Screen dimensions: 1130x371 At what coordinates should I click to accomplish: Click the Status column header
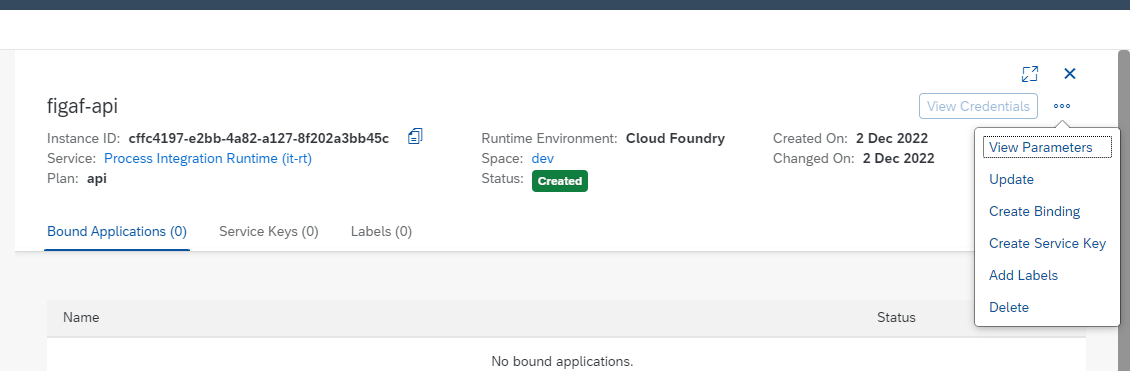point(896,317)
